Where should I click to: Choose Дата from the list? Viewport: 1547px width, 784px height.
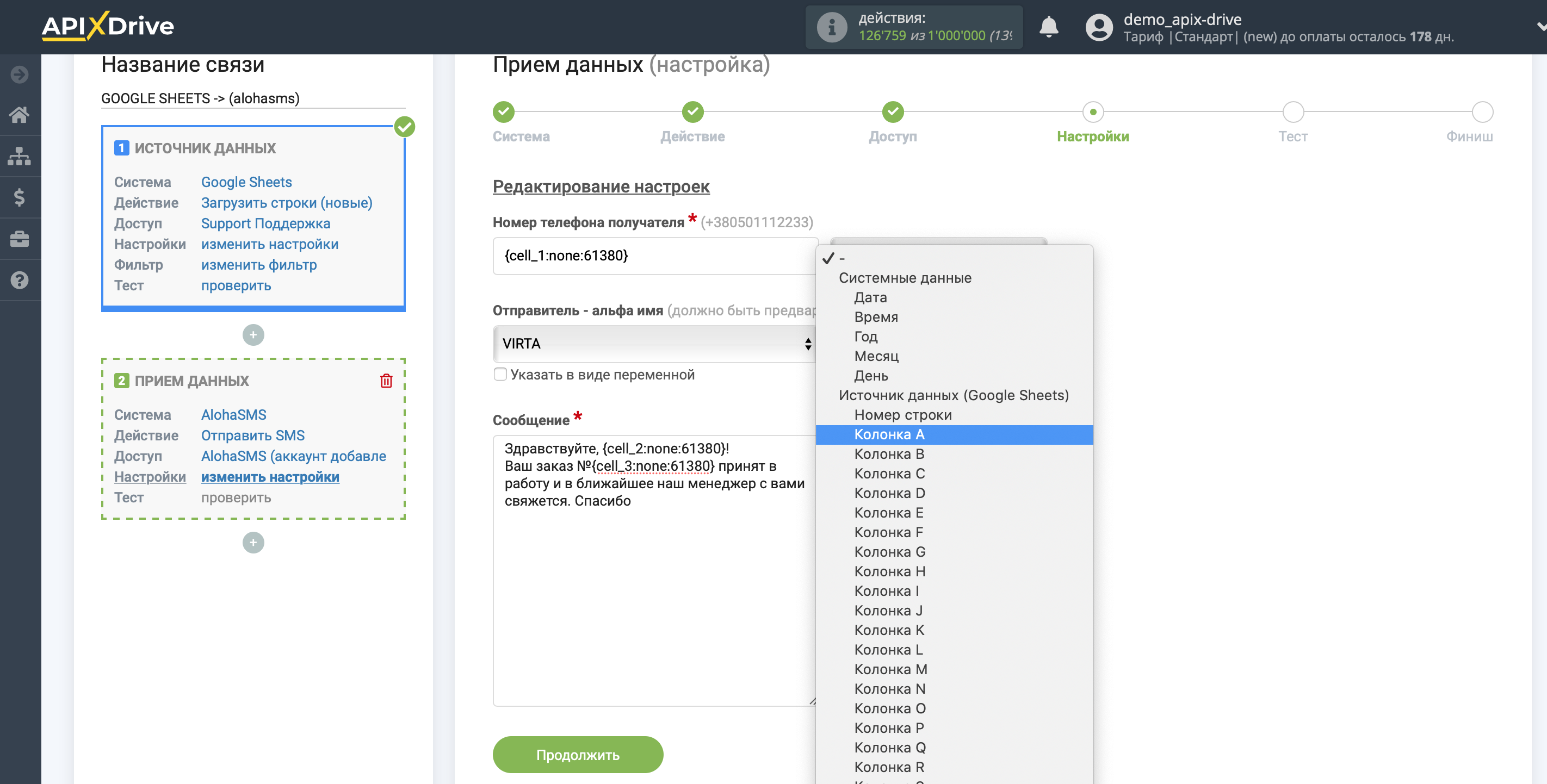[x=954, y=298]
